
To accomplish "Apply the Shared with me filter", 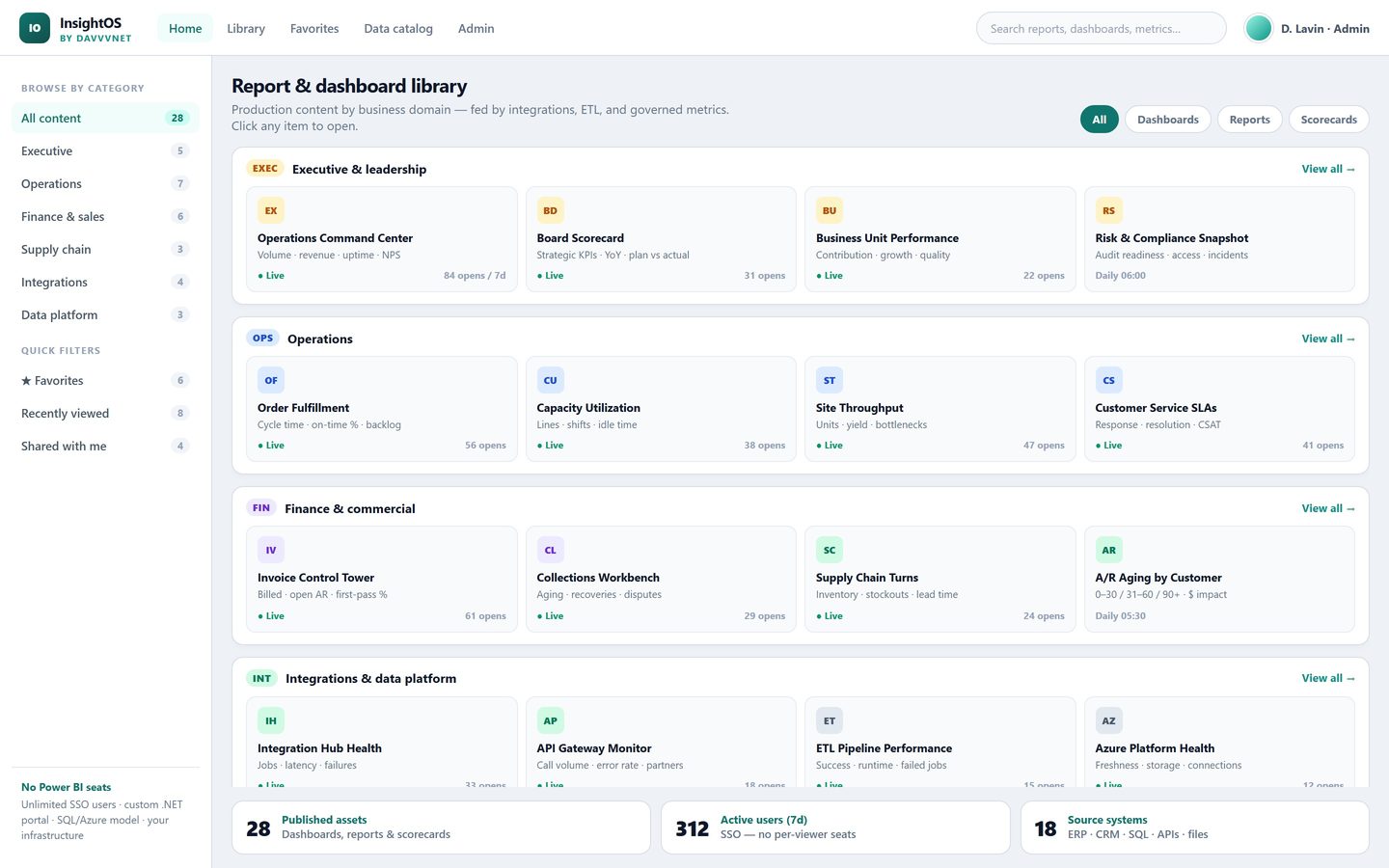I will [105, 446].
